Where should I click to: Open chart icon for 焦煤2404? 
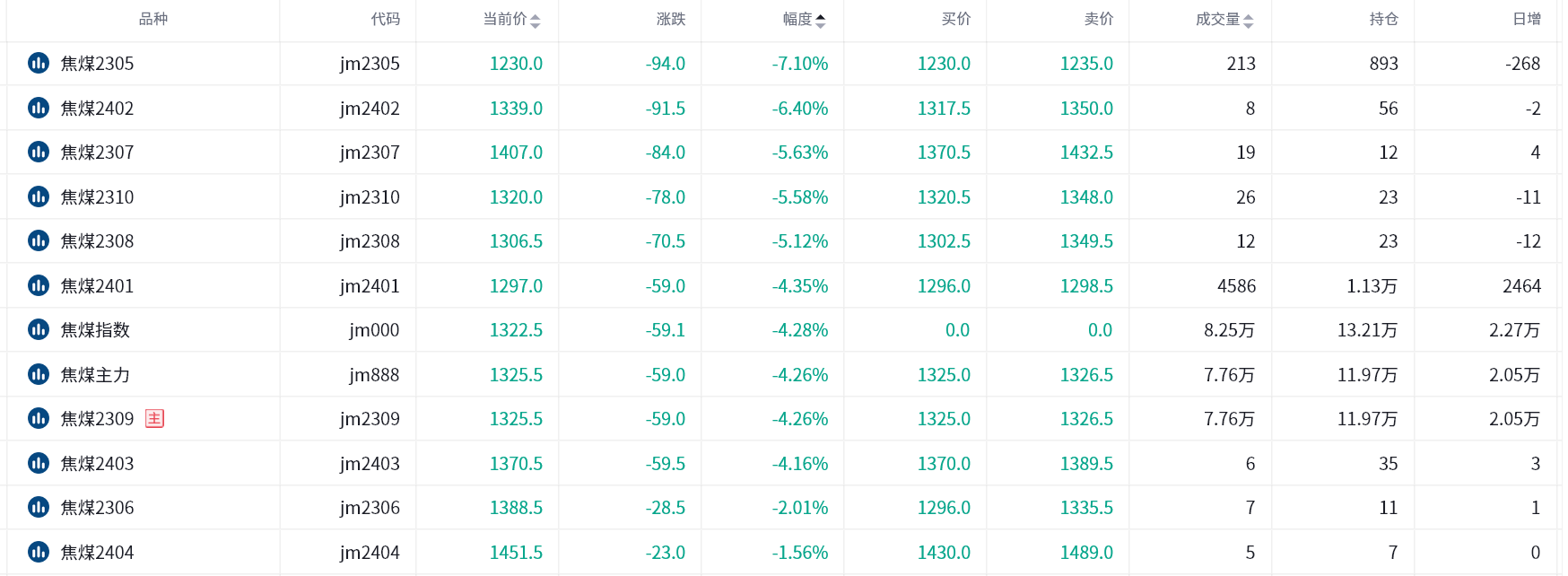click(x=39, y=552)
